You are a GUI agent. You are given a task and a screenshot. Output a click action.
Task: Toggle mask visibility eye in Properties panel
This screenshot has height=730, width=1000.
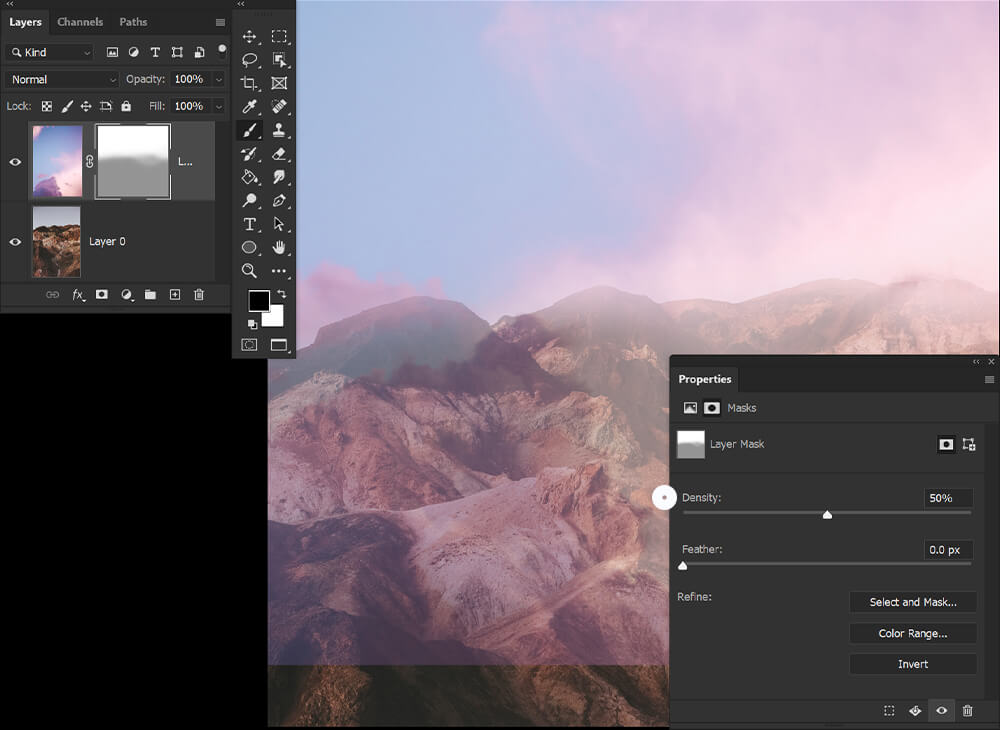941,710
